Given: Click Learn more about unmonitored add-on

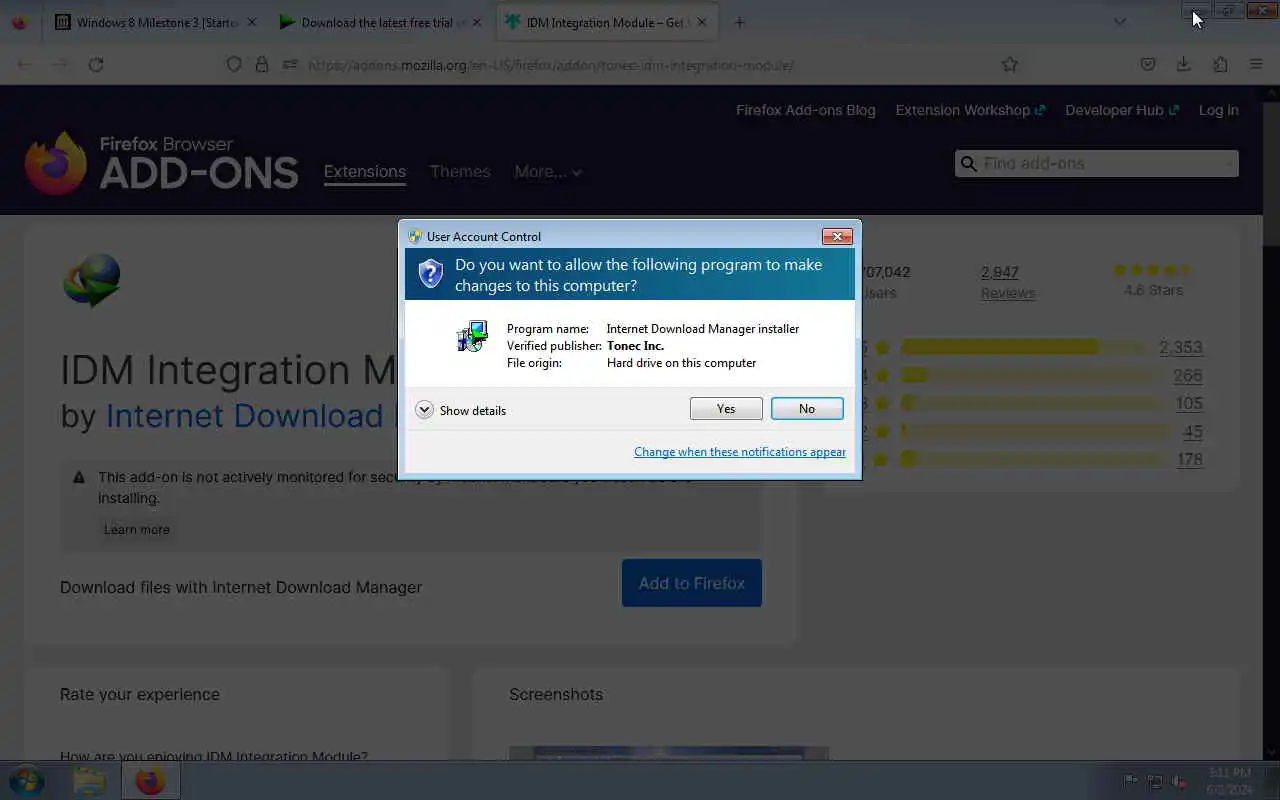Looking at the screenshot, I should (x=137, y=529).
